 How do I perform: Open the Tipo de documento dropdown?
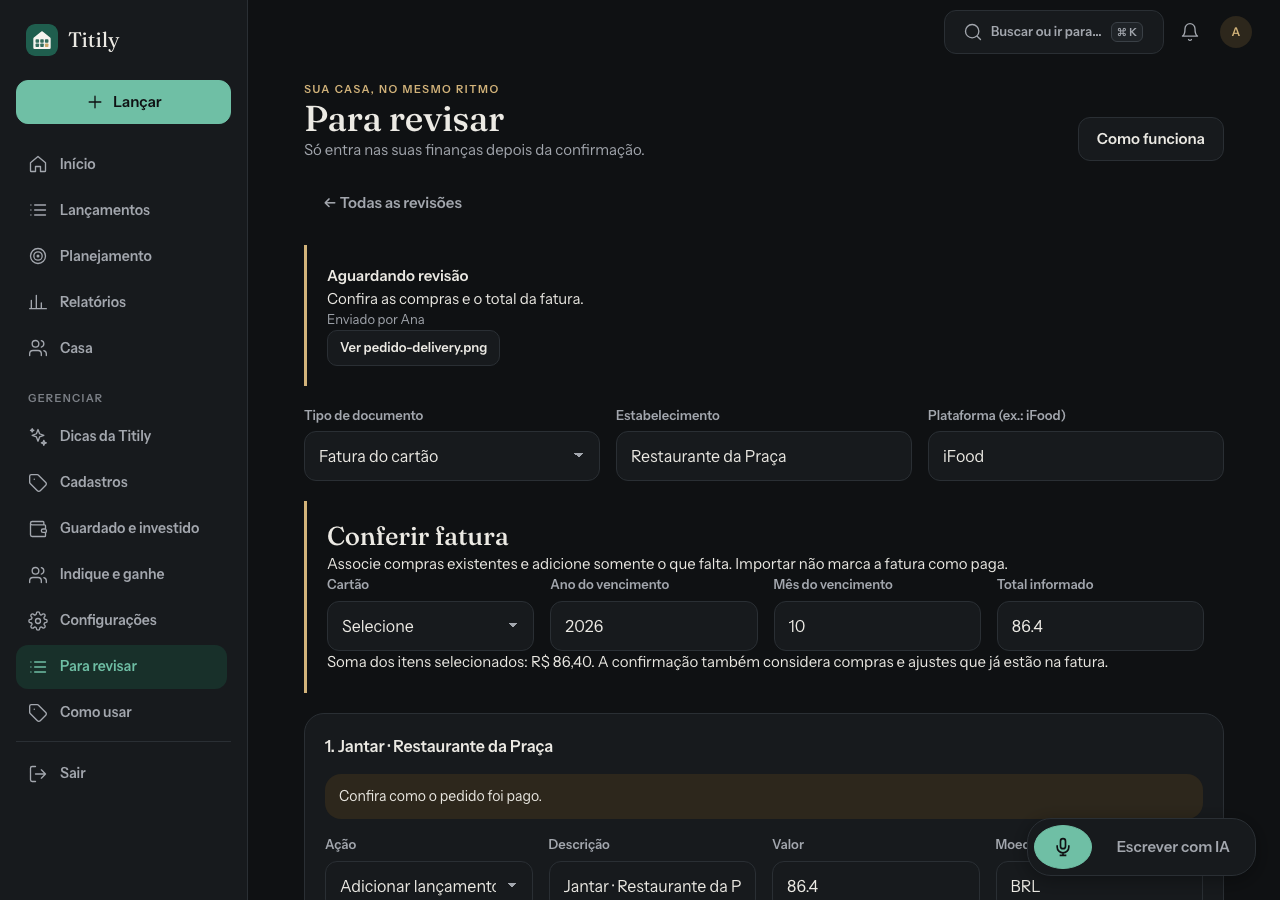[x=452, y=456]
